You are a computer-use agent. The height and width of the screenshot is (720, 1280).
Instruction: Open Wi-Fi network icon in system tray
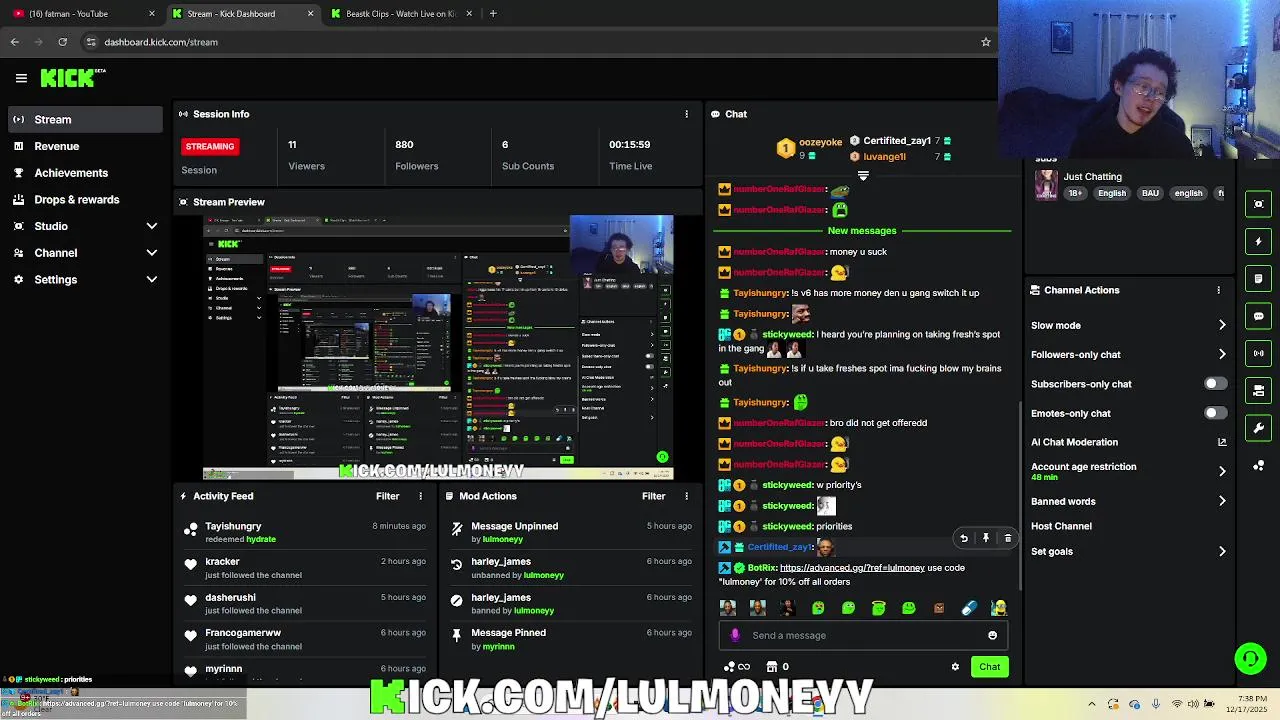(1178, 704)
